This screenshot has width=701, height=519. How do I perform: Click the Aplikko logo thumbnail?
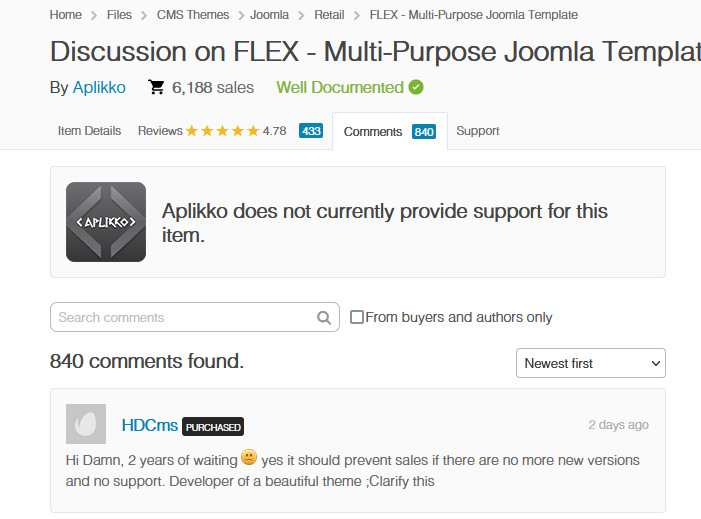[106, 222]
